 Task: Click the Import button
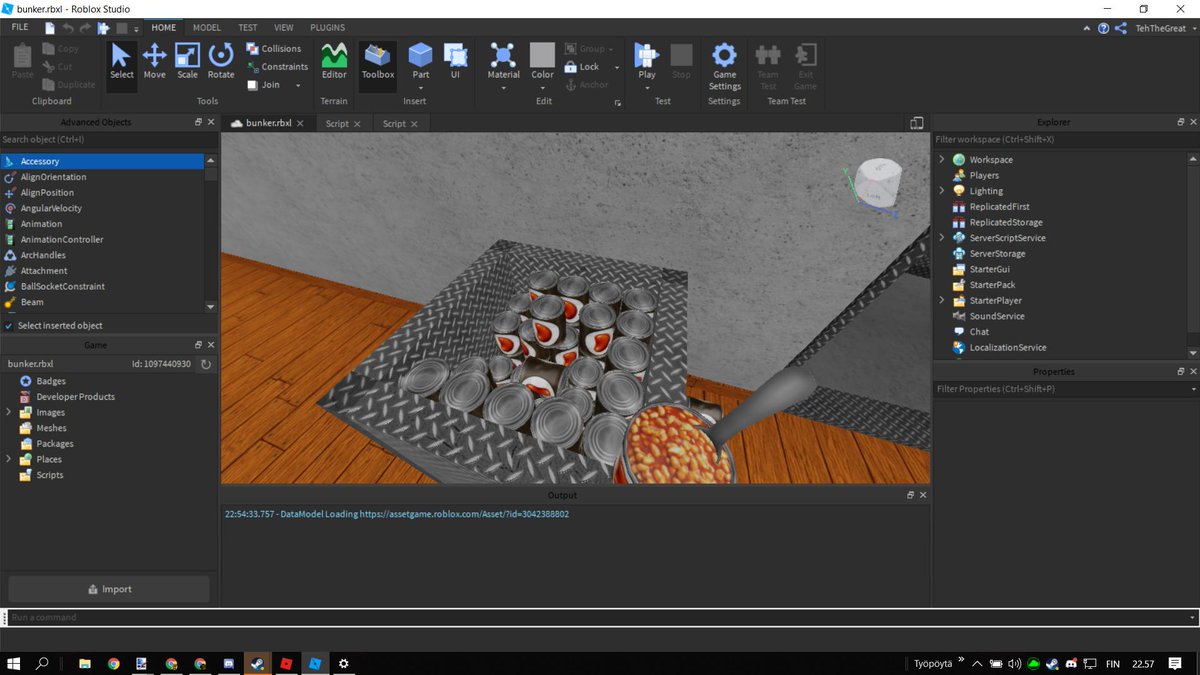tap(109, 589)
